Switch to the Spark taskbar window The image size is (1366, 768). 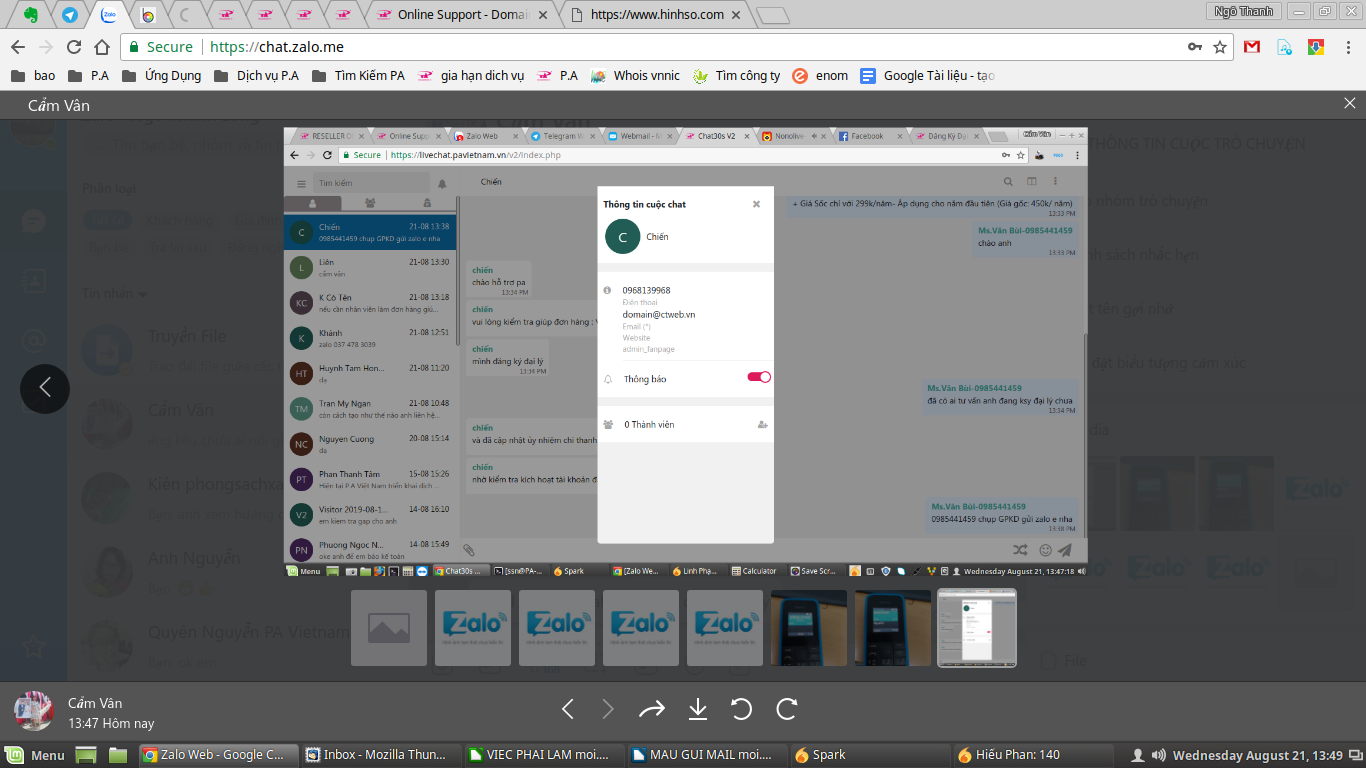pos(869,755)
